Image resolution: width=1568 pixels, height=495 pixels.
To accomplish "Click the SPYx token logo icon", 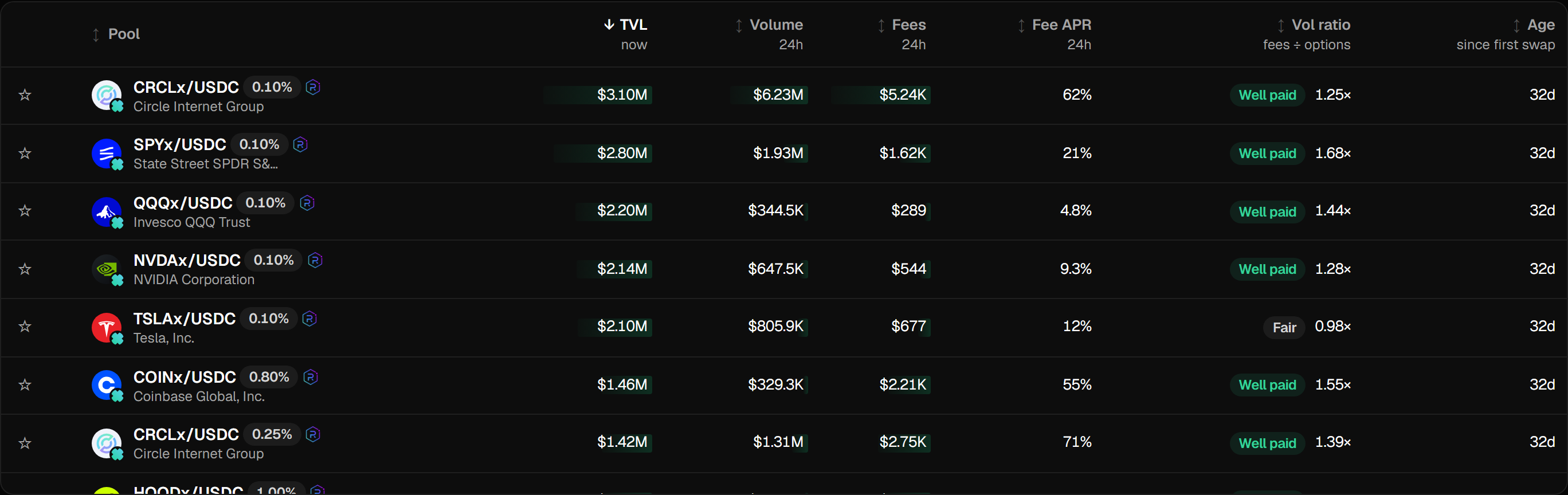I will pos(107,154).
